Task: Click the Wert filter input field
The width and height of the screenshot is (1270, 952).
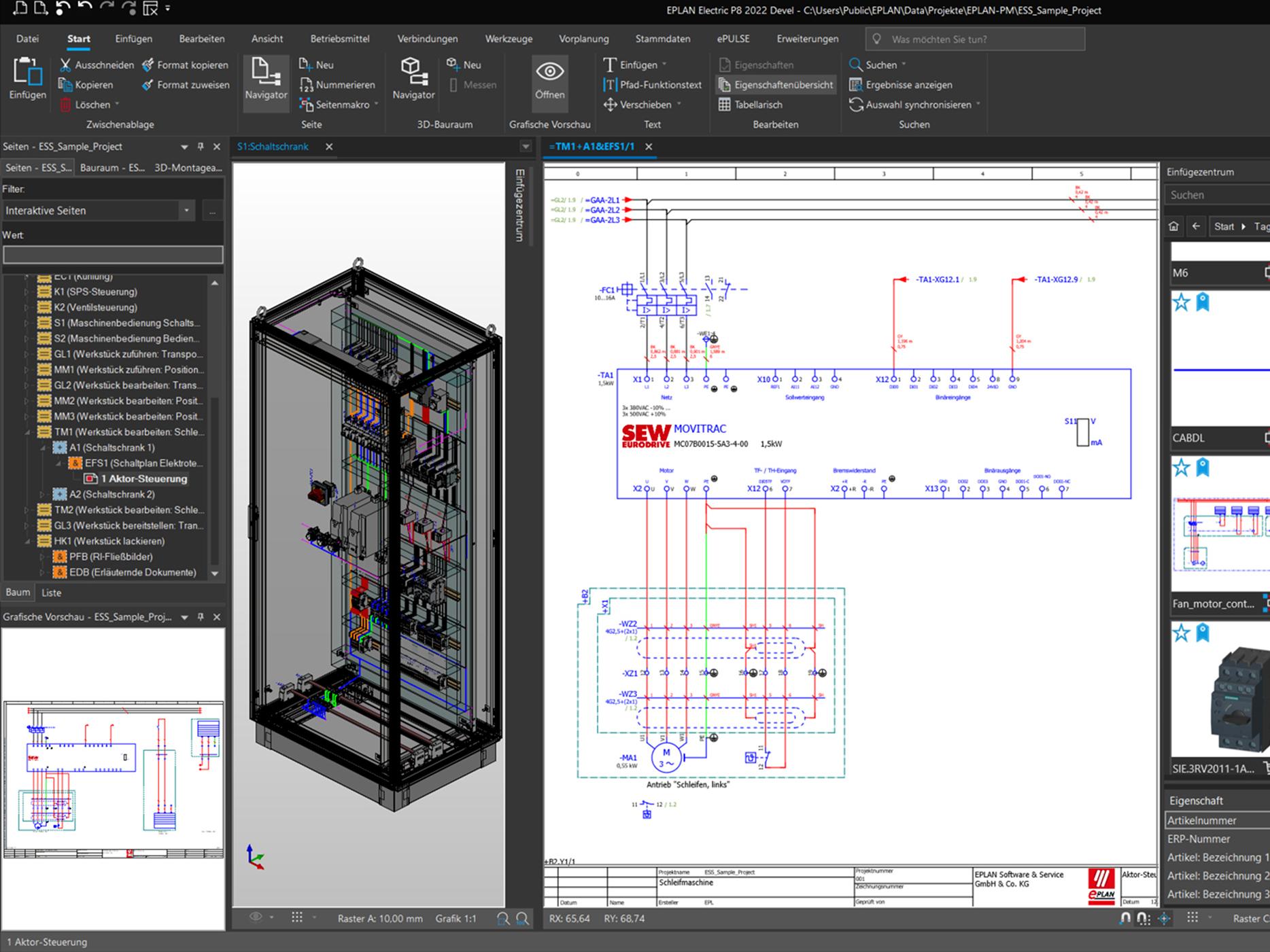Action: click(113, 255)
